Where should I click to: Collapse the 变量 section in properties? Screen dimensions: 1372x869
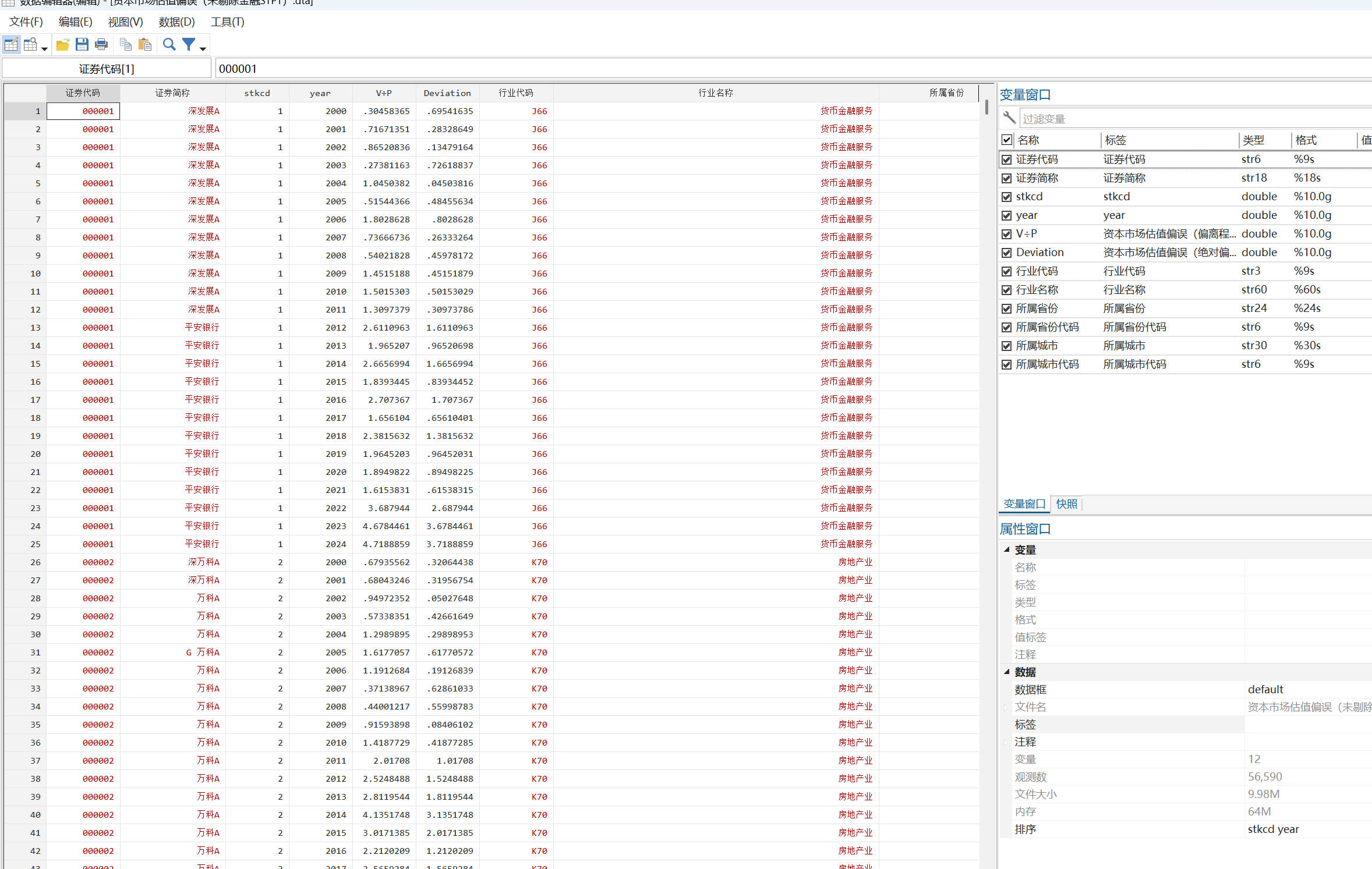coord(1007,549)
